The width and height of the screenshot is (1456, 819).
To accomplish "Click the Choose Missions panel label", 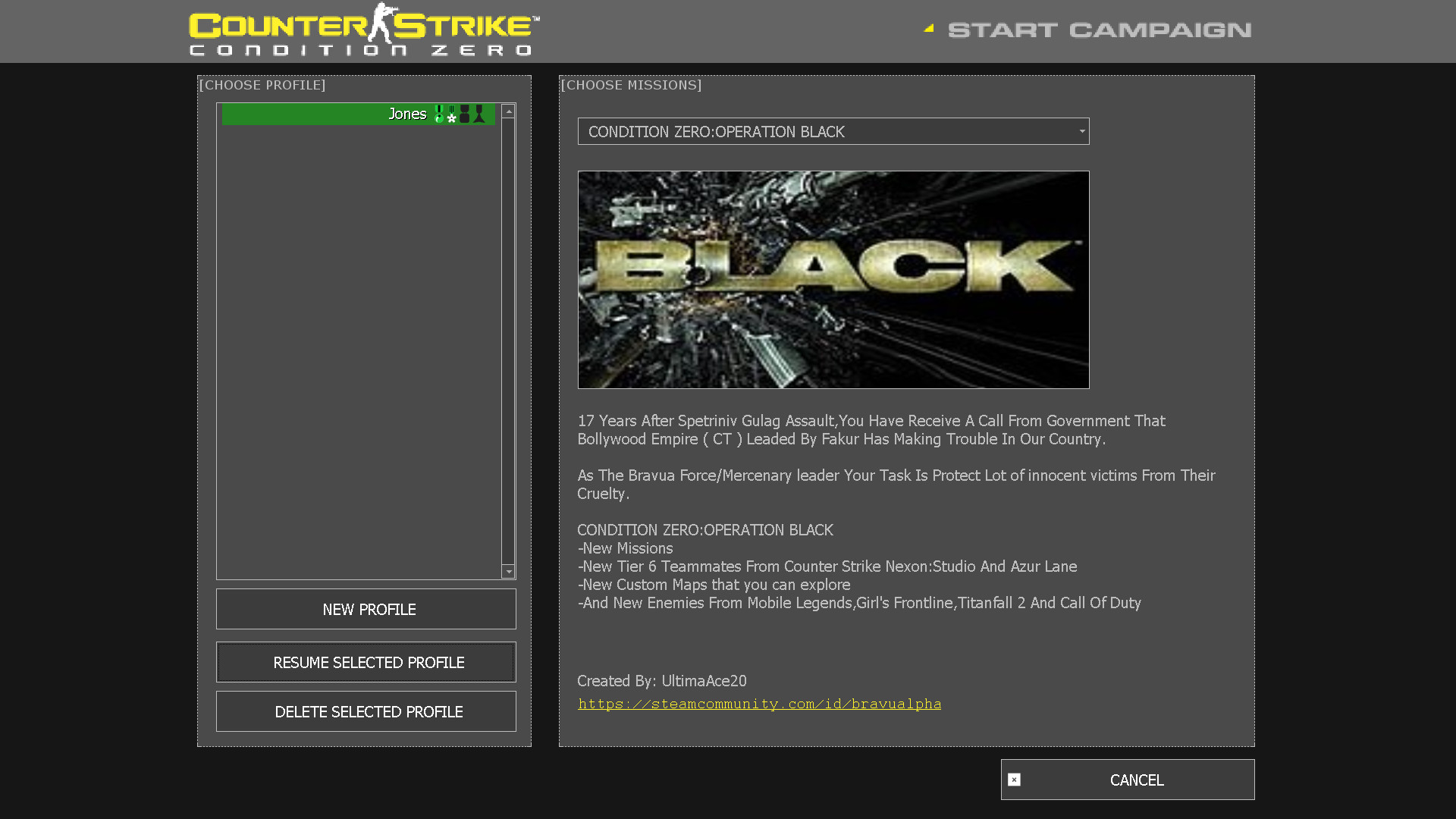I will point(631,85).
